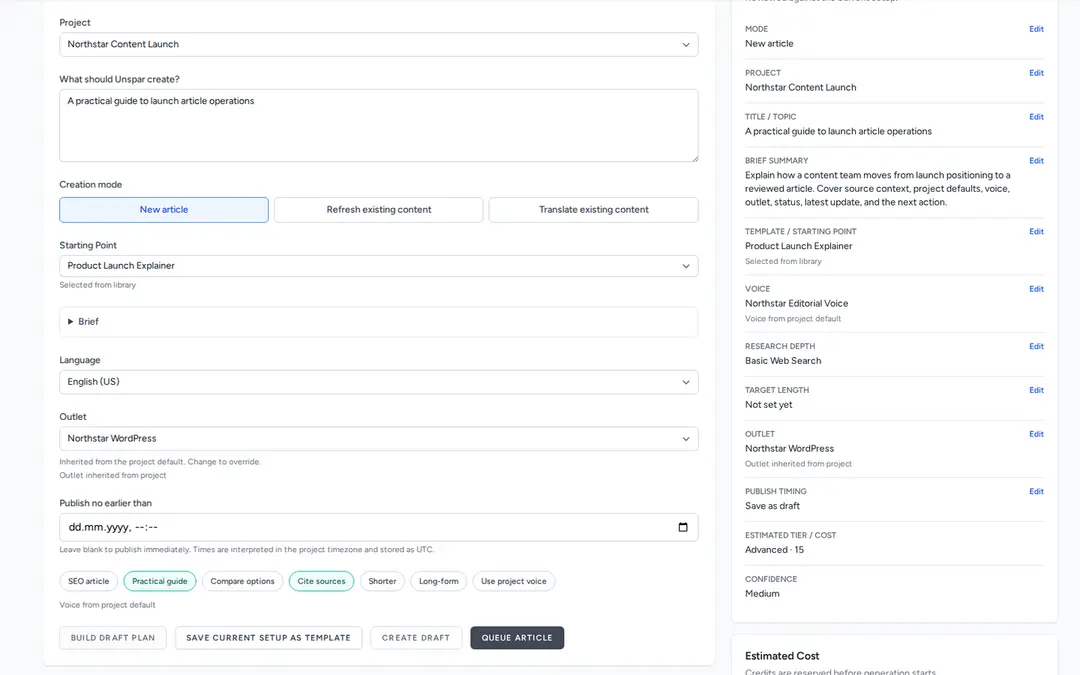
Task: Toggle the Compare options chip
Action: point(242,581)
